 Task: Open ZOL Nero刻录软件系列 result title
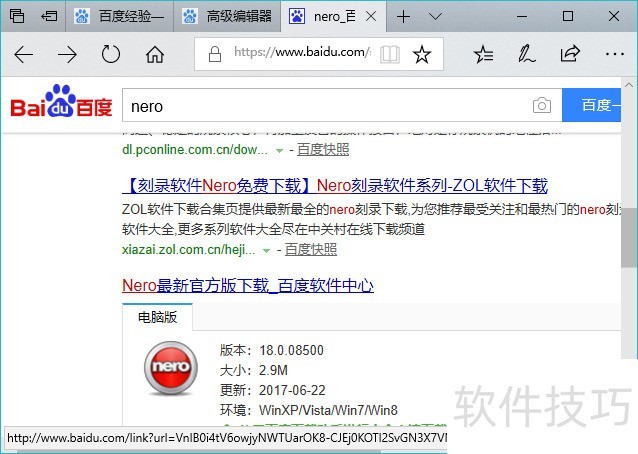coord(335,186)
